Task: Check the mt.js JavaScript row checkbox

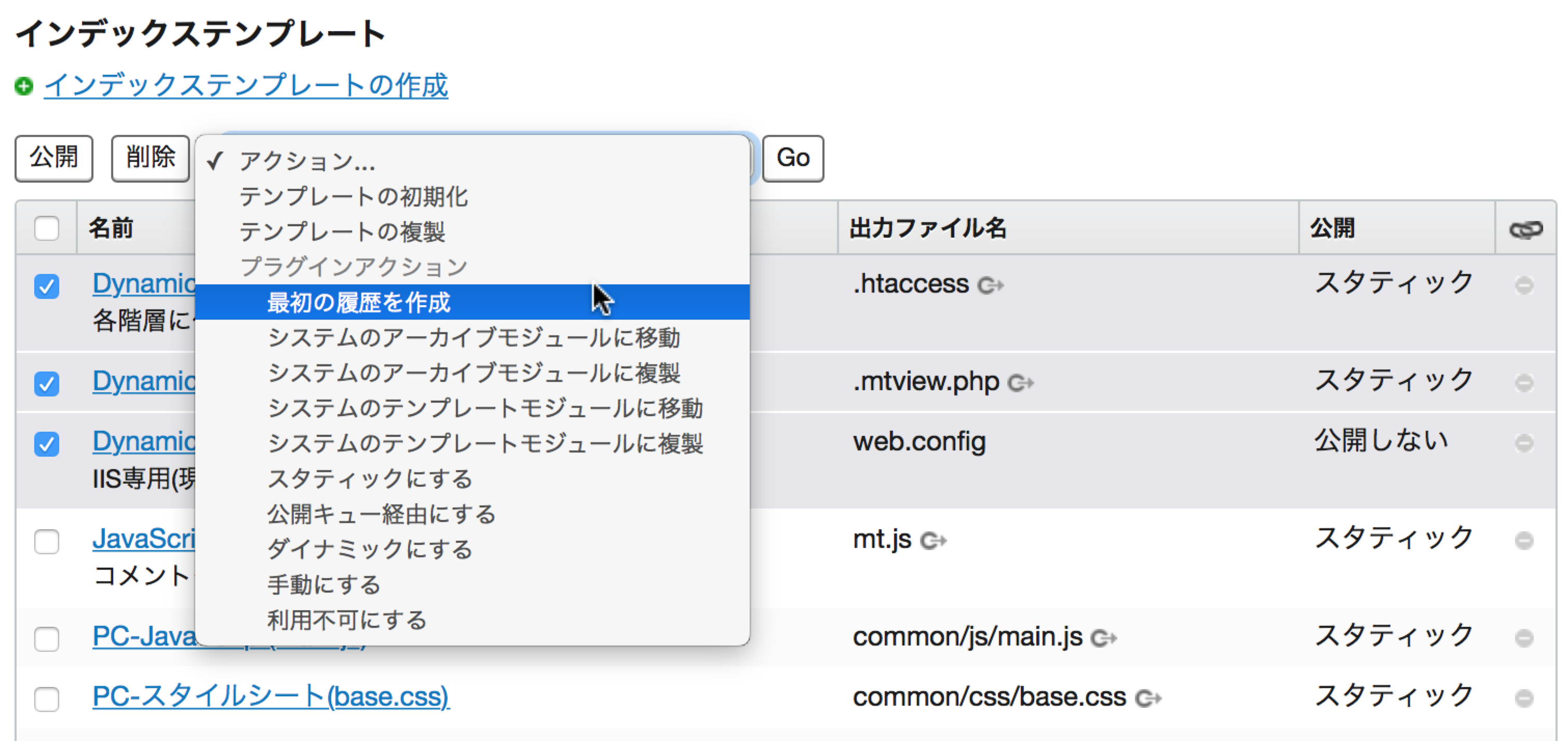Action: [x=47, y=541]
